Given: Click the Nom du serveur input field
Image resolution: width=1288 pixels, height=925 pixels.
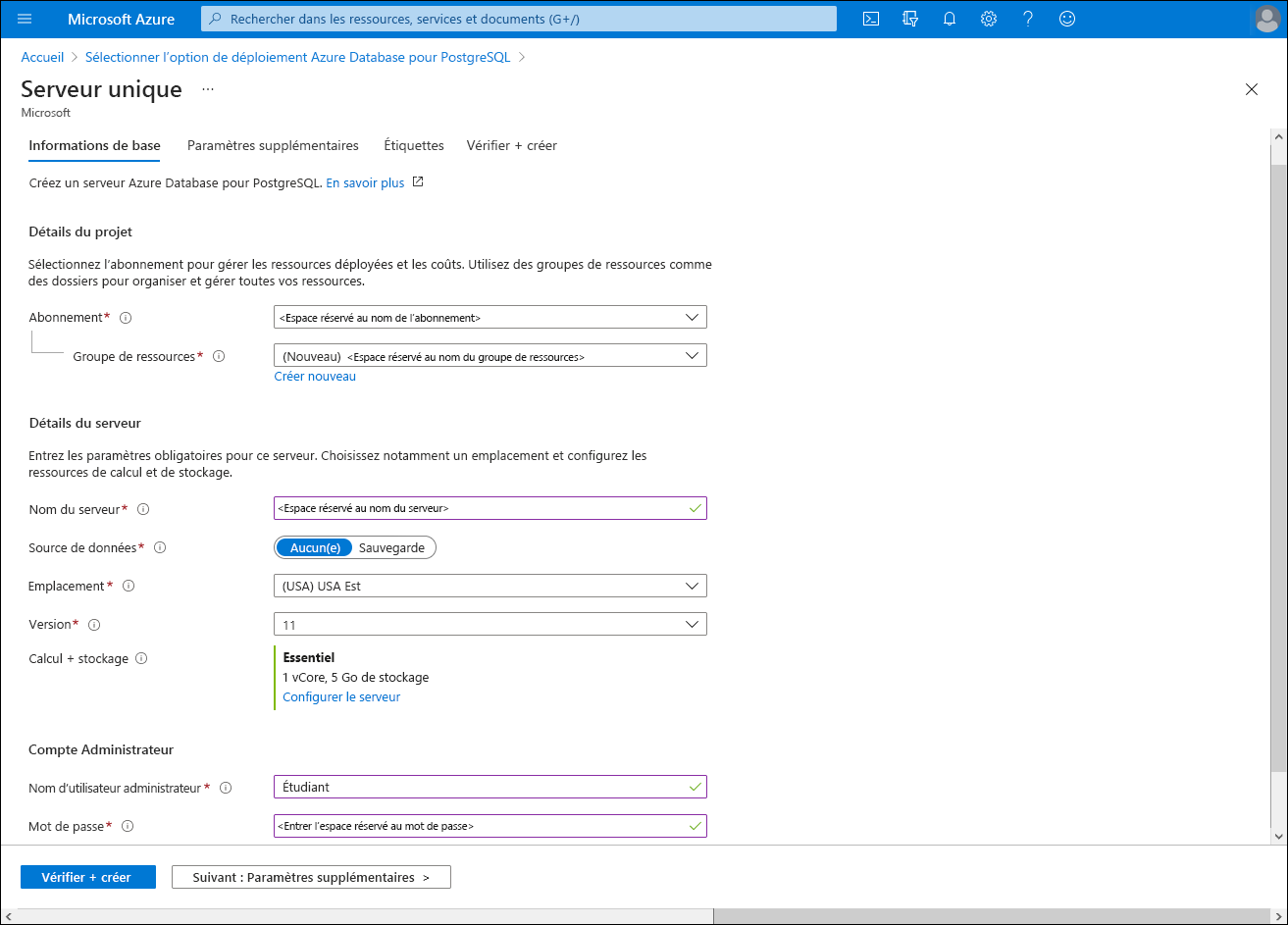Looking at the screenshot, I should tap(490, 509).
